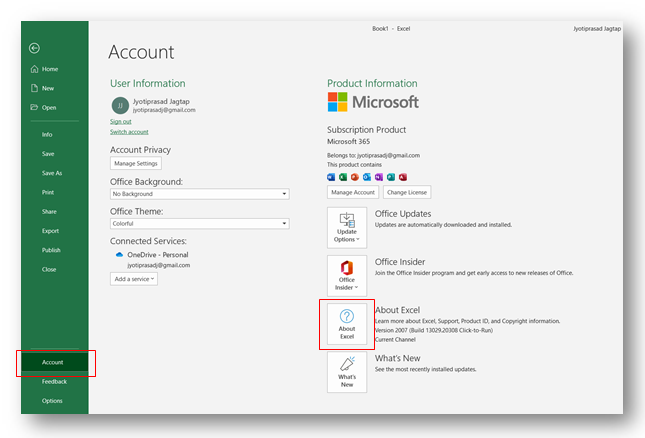The height and width of the screenshot is (438, 645).
Task: Click the Switch account link
Action: click(x=129, y=132)
